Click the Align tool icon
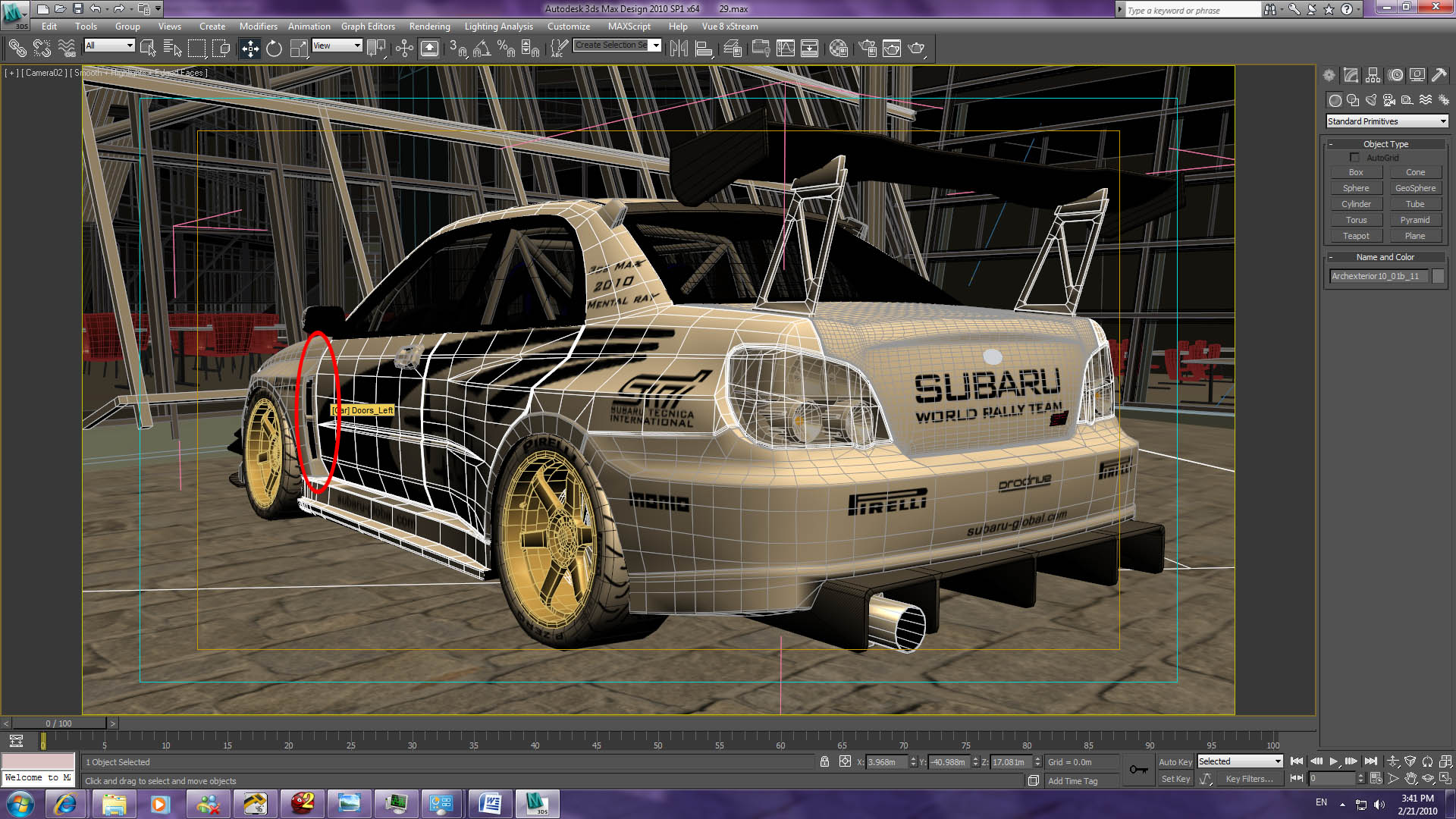The height and width of the screenshot is (819, 1456). (x=704, y=49)
